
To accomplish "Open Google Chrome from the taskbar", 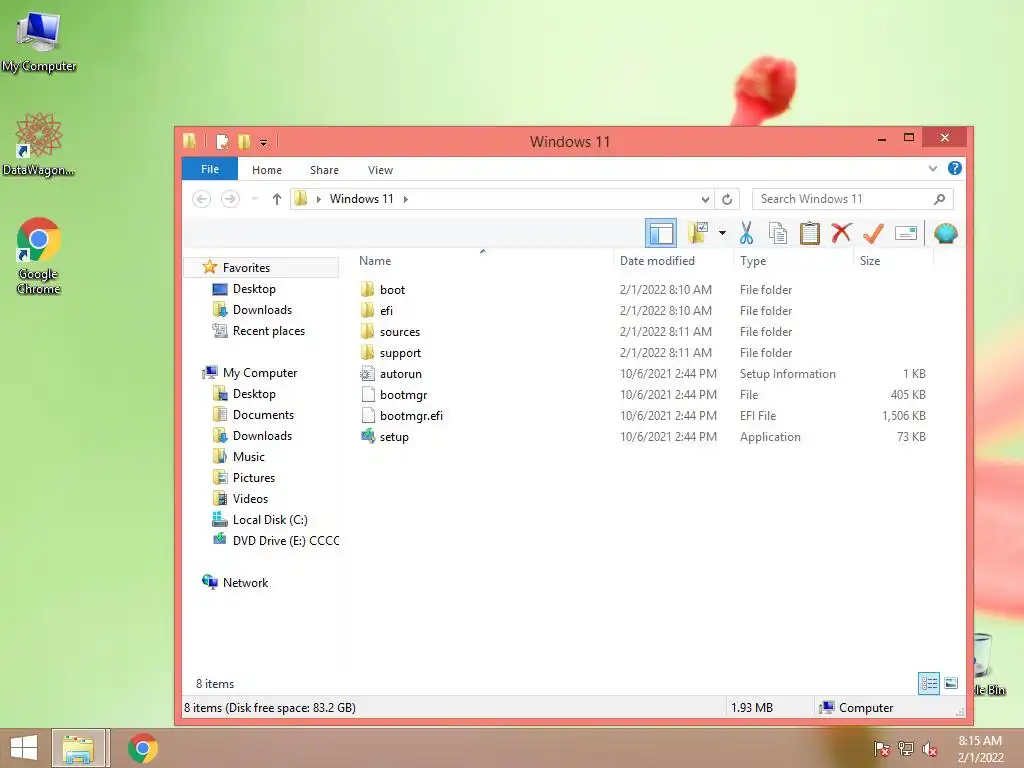I will point(143,748).
